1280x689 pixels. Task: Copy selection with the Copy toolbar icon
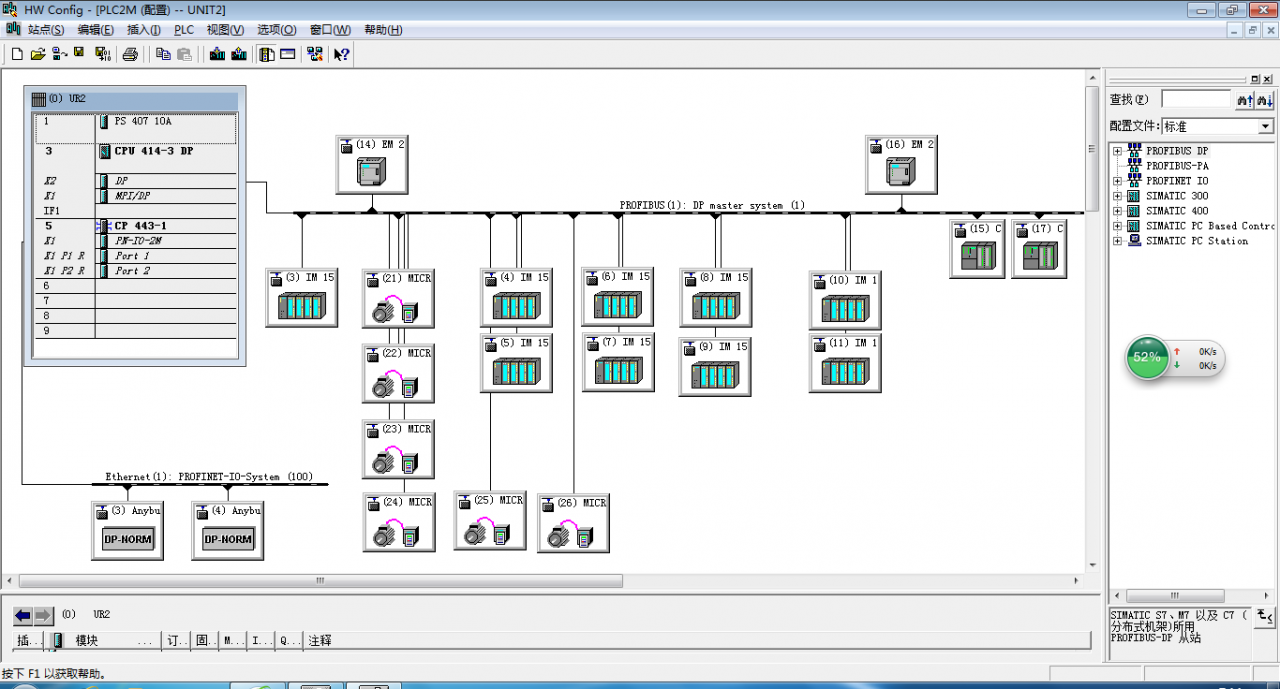tap(163, 54)
